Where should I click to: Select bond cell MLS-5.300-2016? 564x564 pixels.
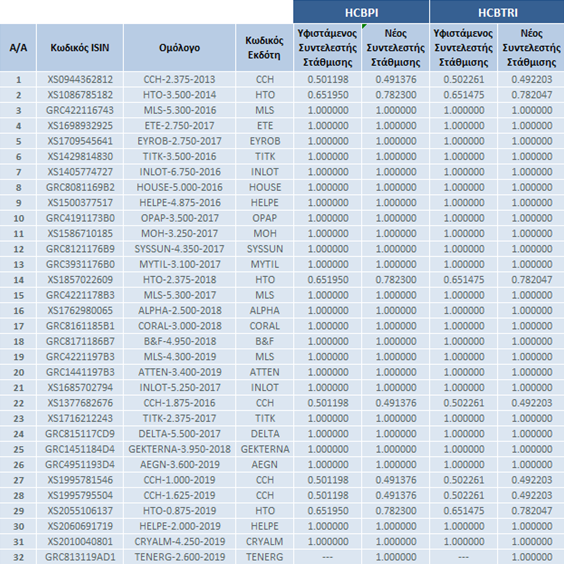[x=179, y=110]
